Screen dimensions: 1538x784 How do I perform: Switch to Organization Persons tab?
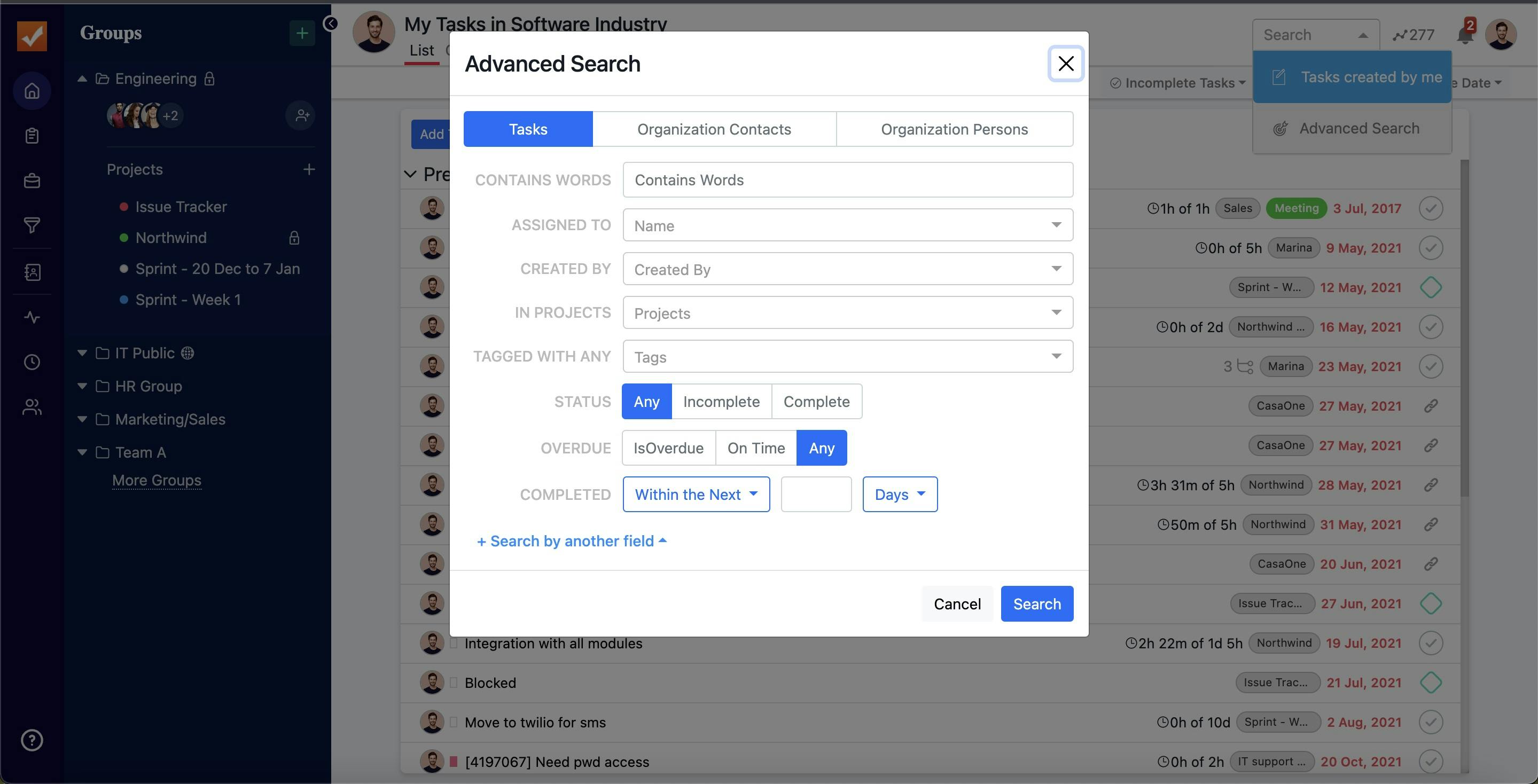[x=954, y=129]
